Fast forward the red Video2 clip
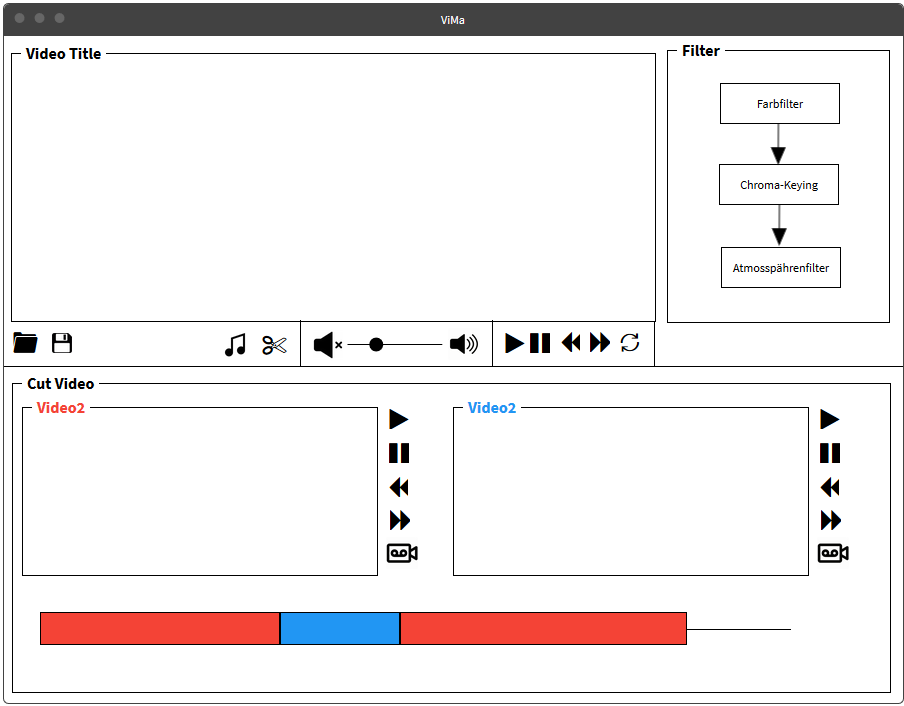This screenshot has width=904, height=706. pyautogui.click(x=400, y=520)
